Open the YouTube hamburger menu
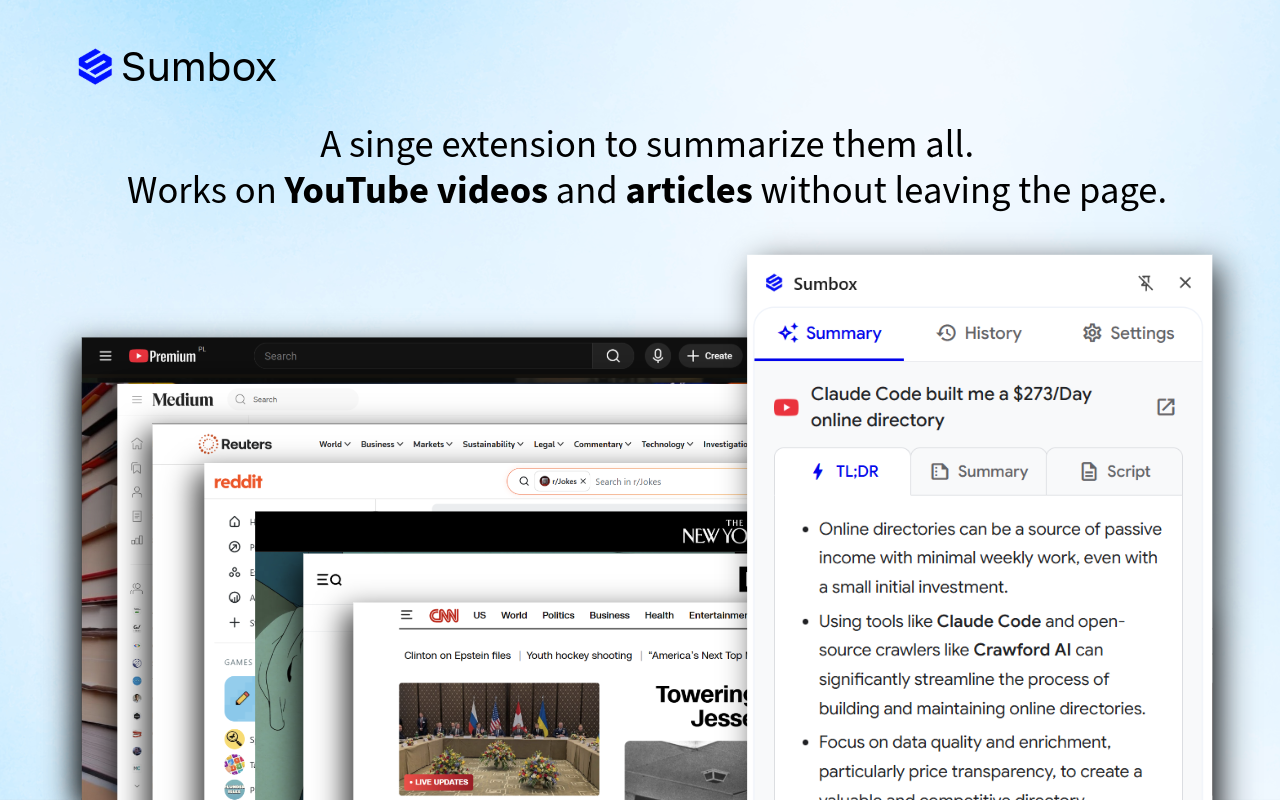Viewport: 1280px width, 800px height. click(105, 356)
